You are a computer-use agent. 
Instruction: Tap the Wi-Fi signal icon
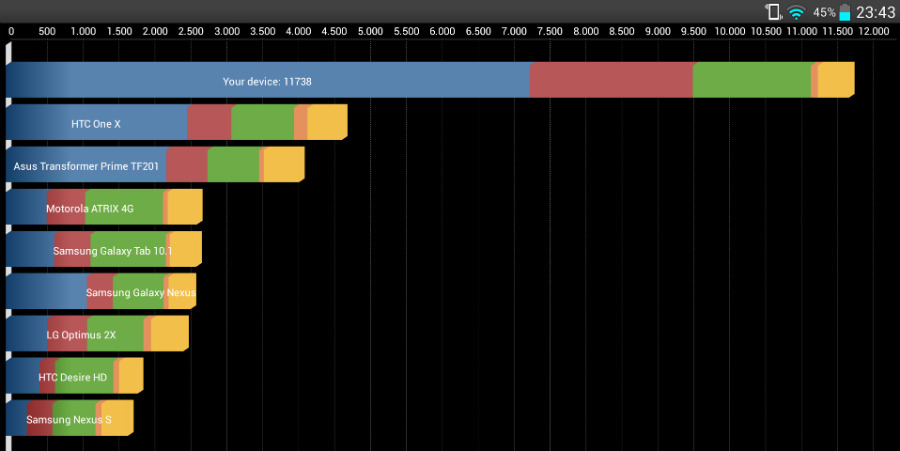pos(796,12)
